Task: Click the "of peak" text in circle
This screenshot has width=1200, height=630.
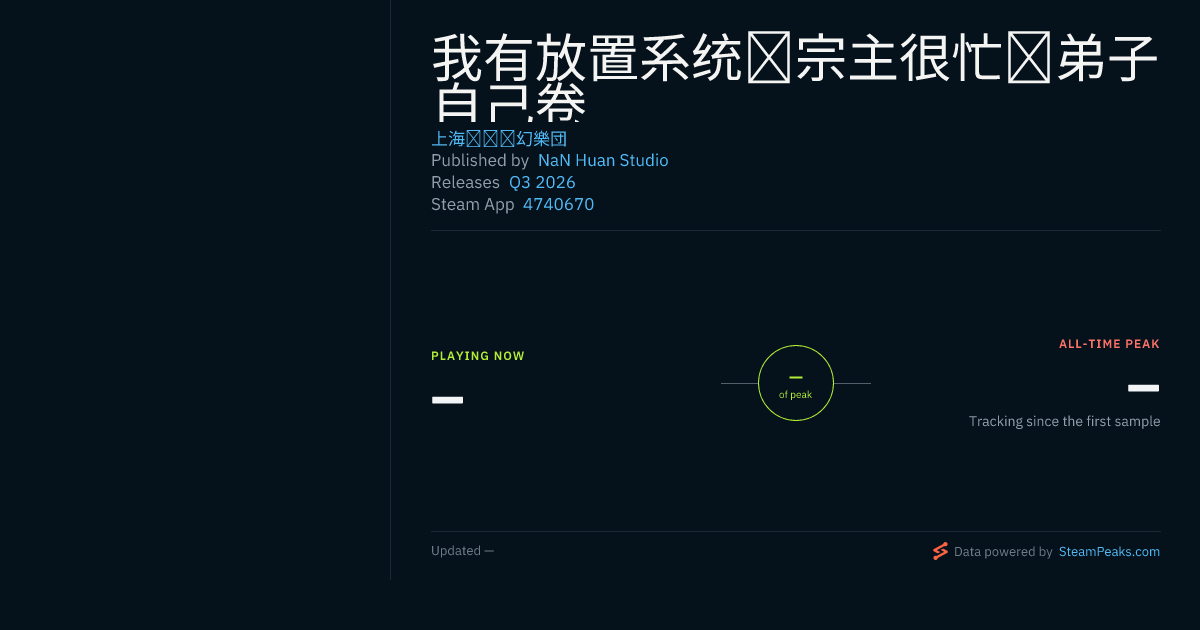Action: pyautogui.click(x=796, y=395)
